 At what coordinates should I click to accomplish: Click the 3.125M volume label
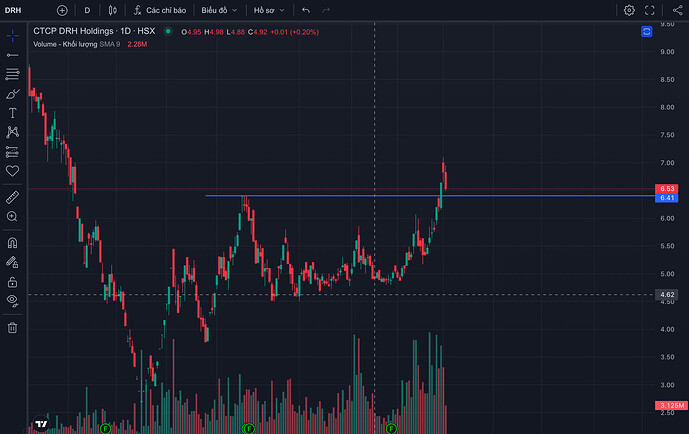[671, 405]
